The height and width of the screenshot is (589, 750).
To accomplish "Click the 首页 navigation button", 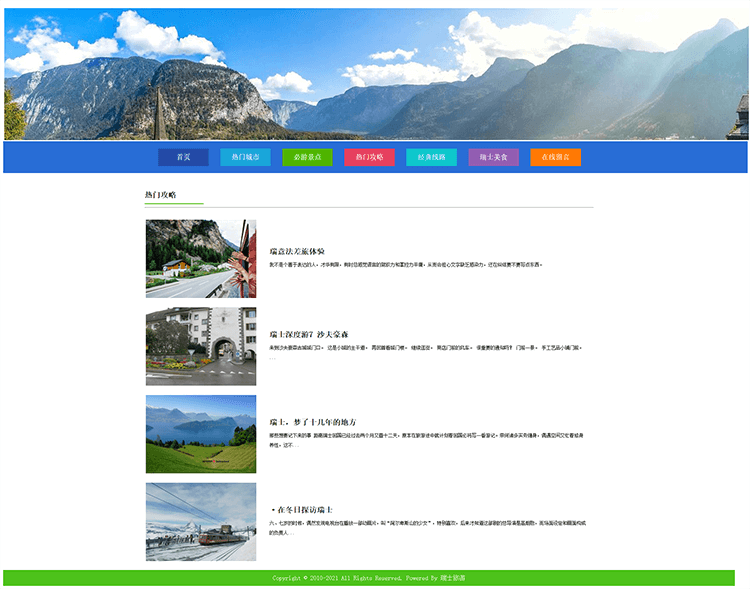I will pos(183,157).
